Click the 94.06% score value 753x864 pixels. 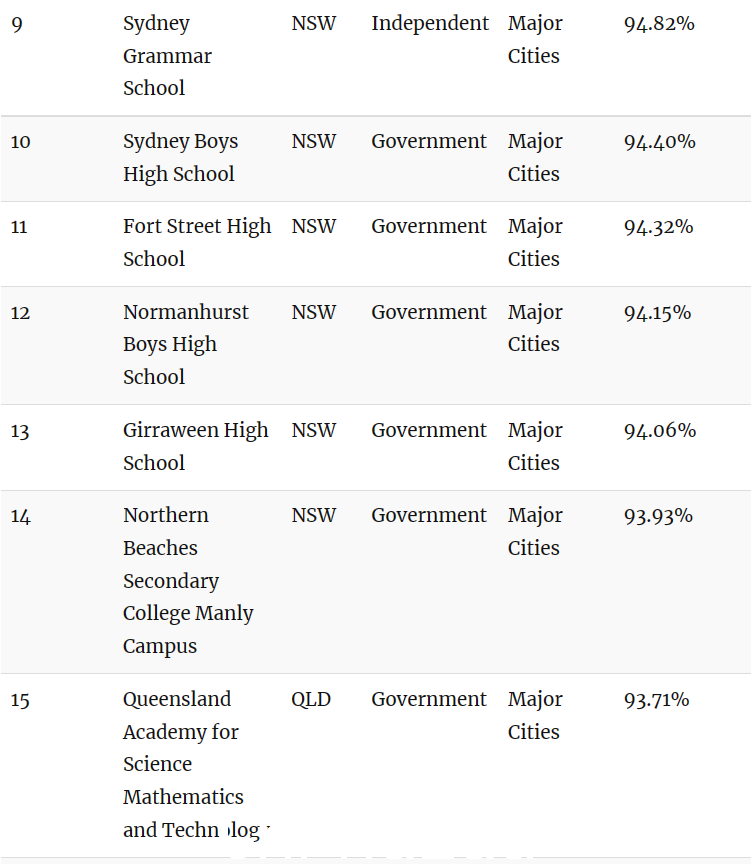point(660,430)
